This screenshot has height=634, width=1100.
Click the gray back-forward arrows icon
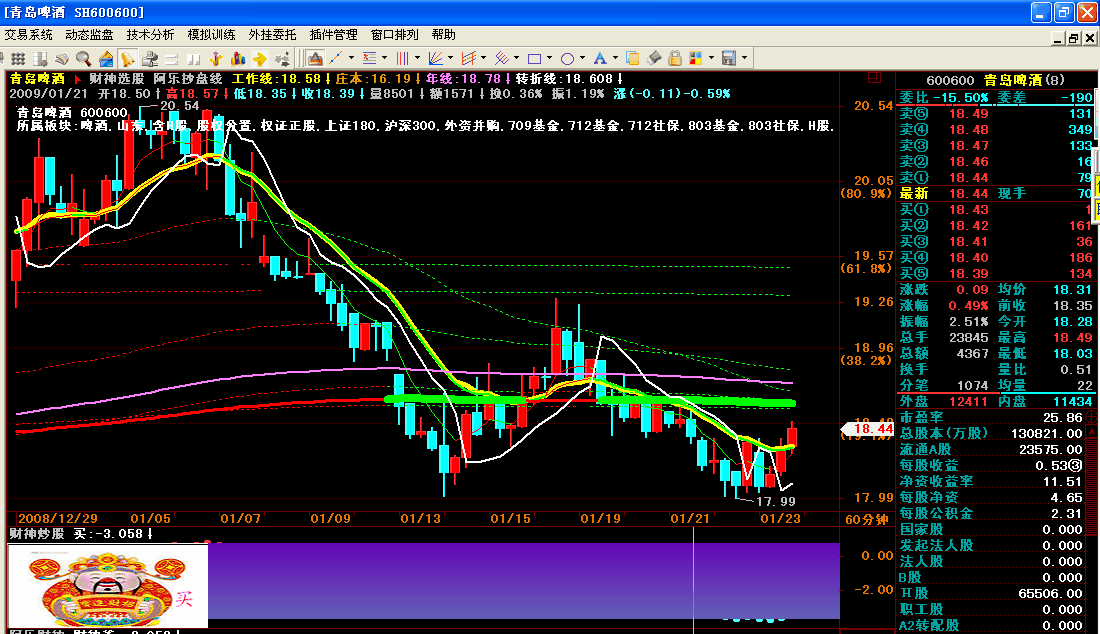click(282, 58)
